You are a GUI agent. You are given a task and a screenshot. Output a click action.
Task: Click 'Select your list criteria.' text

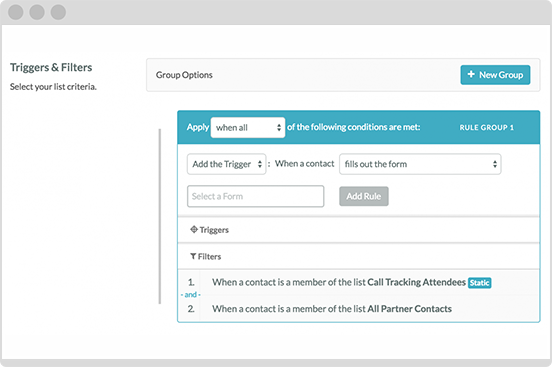(x=53, y=87)
